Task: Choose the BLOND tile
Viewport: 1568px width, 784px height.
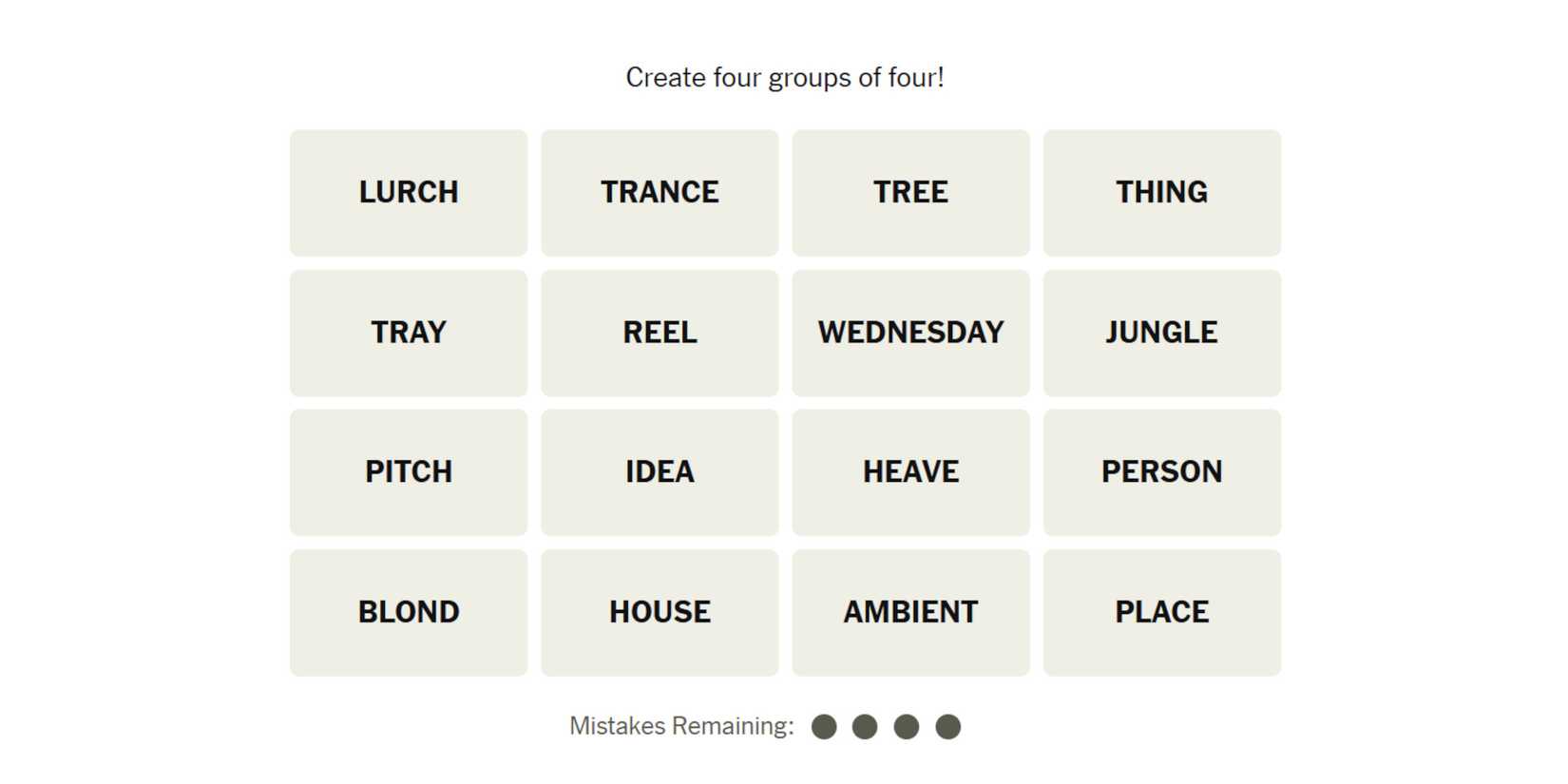Action: pos(409,612)
